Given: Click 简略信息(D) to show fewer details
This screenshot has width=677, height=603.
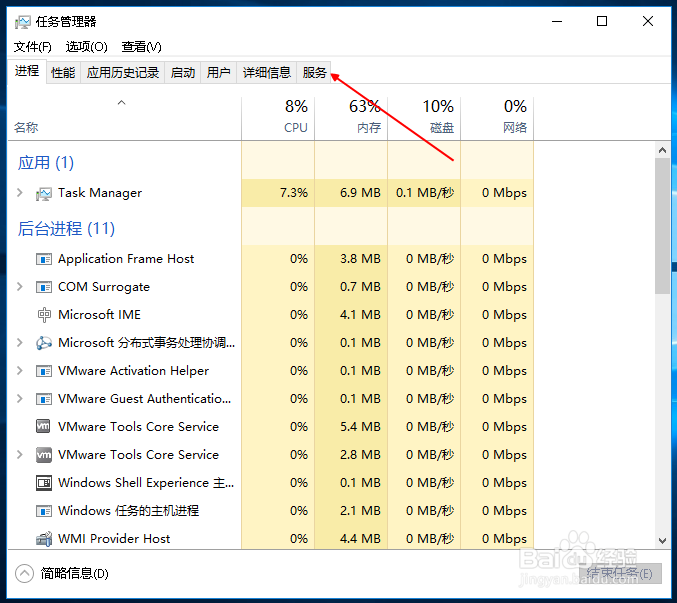Looking at the screenshot, I should click(74, 574).
